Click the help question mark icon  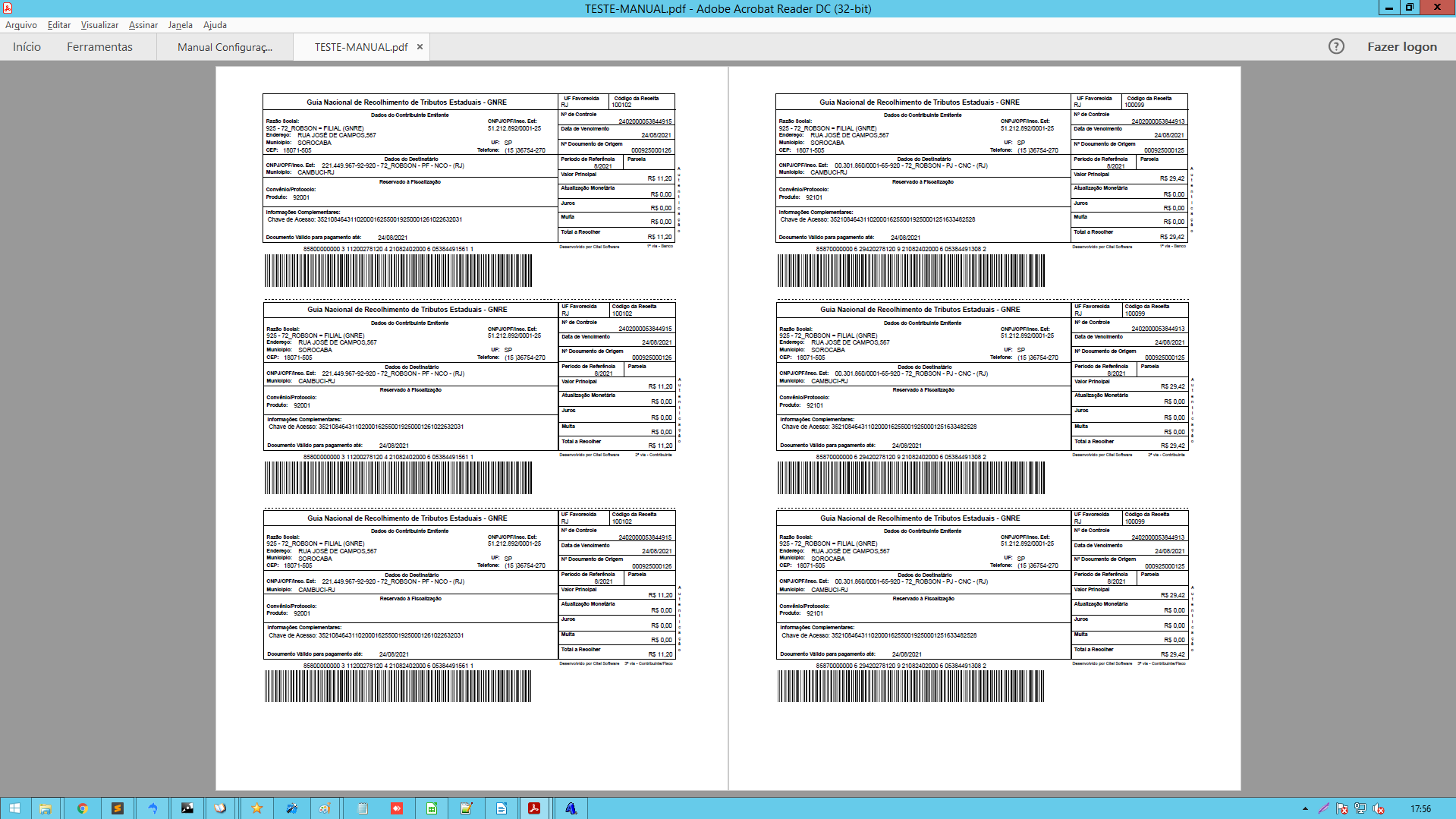[x=1336, y=46]
